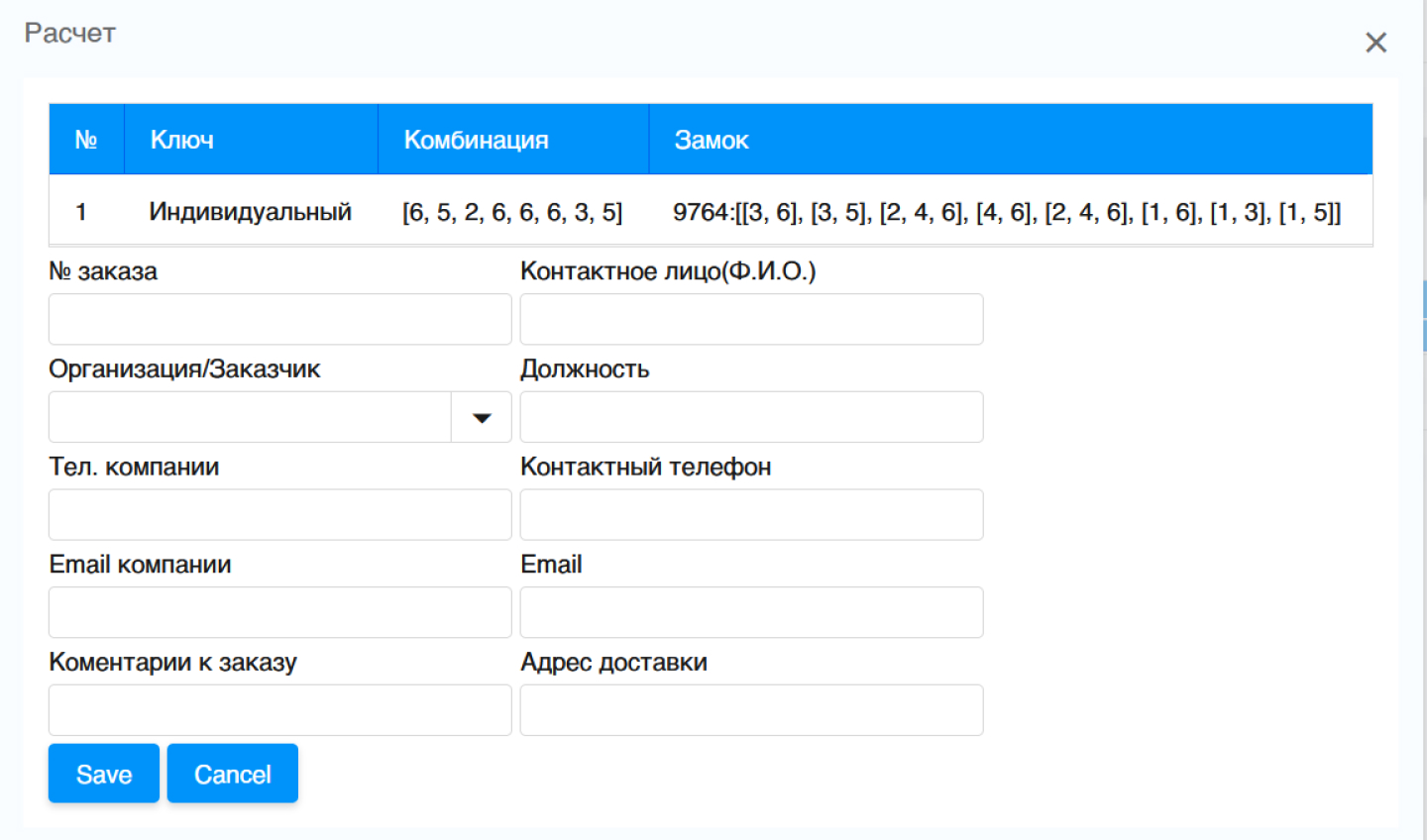This screenshot has width=1427, height=840.
Task: Click into the Должность text field
Action: (751, 418)
